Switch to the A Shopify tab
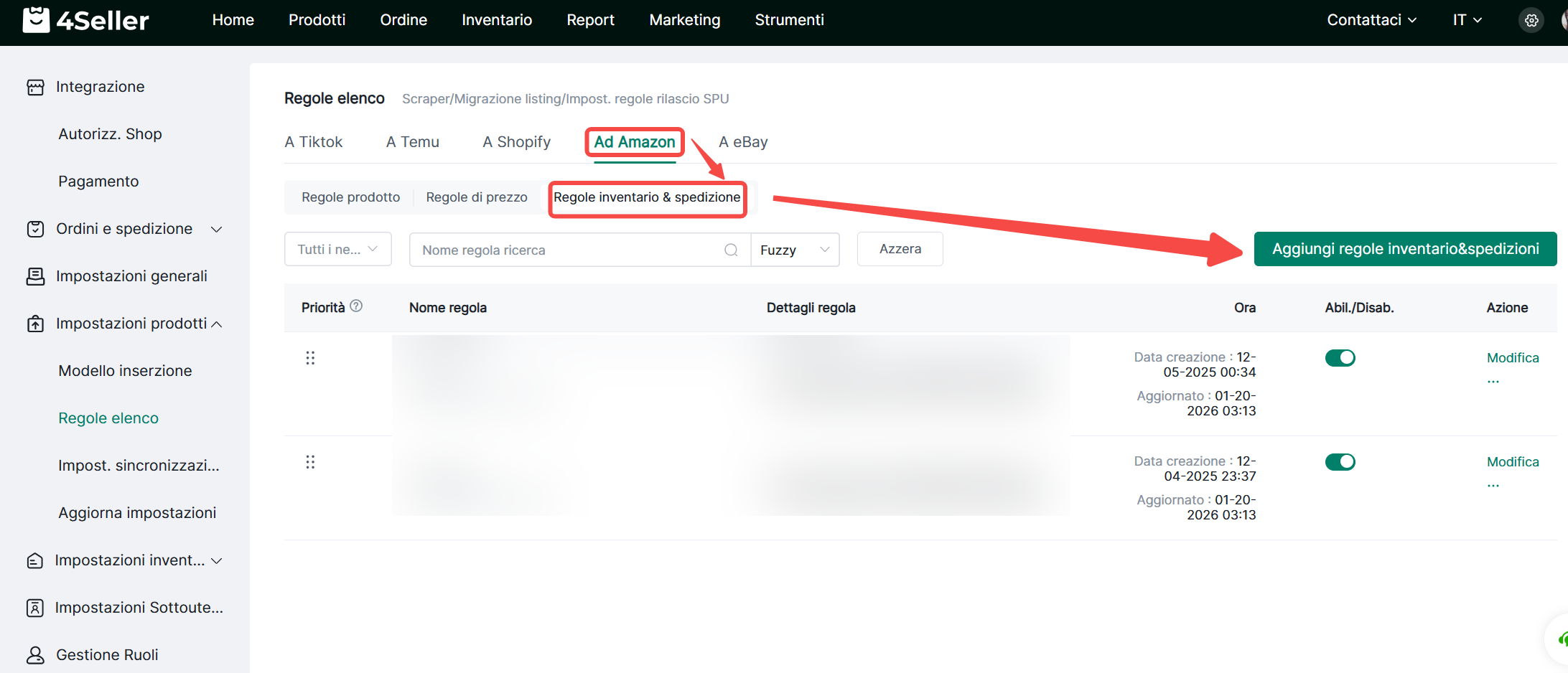1568x673 pixels. click(516, 142)
